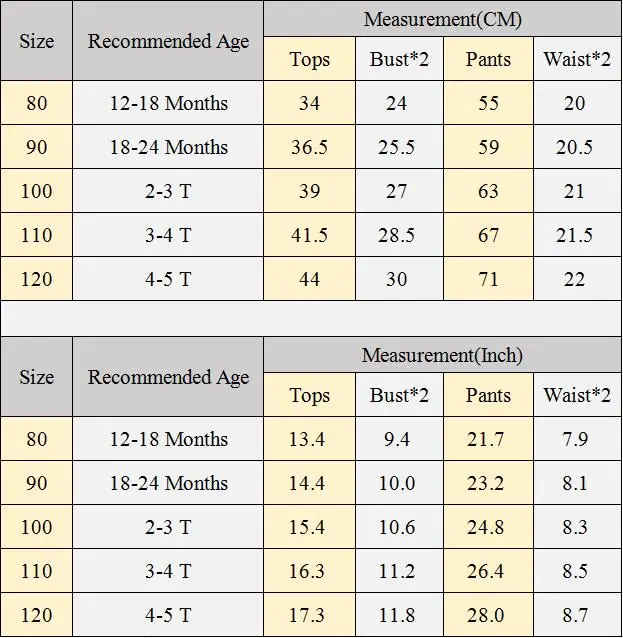Image resolution: width=623 pixels, height=638 pixels.
Task: Click the Measurement(Inch) header cell
Action: point(442,355)
